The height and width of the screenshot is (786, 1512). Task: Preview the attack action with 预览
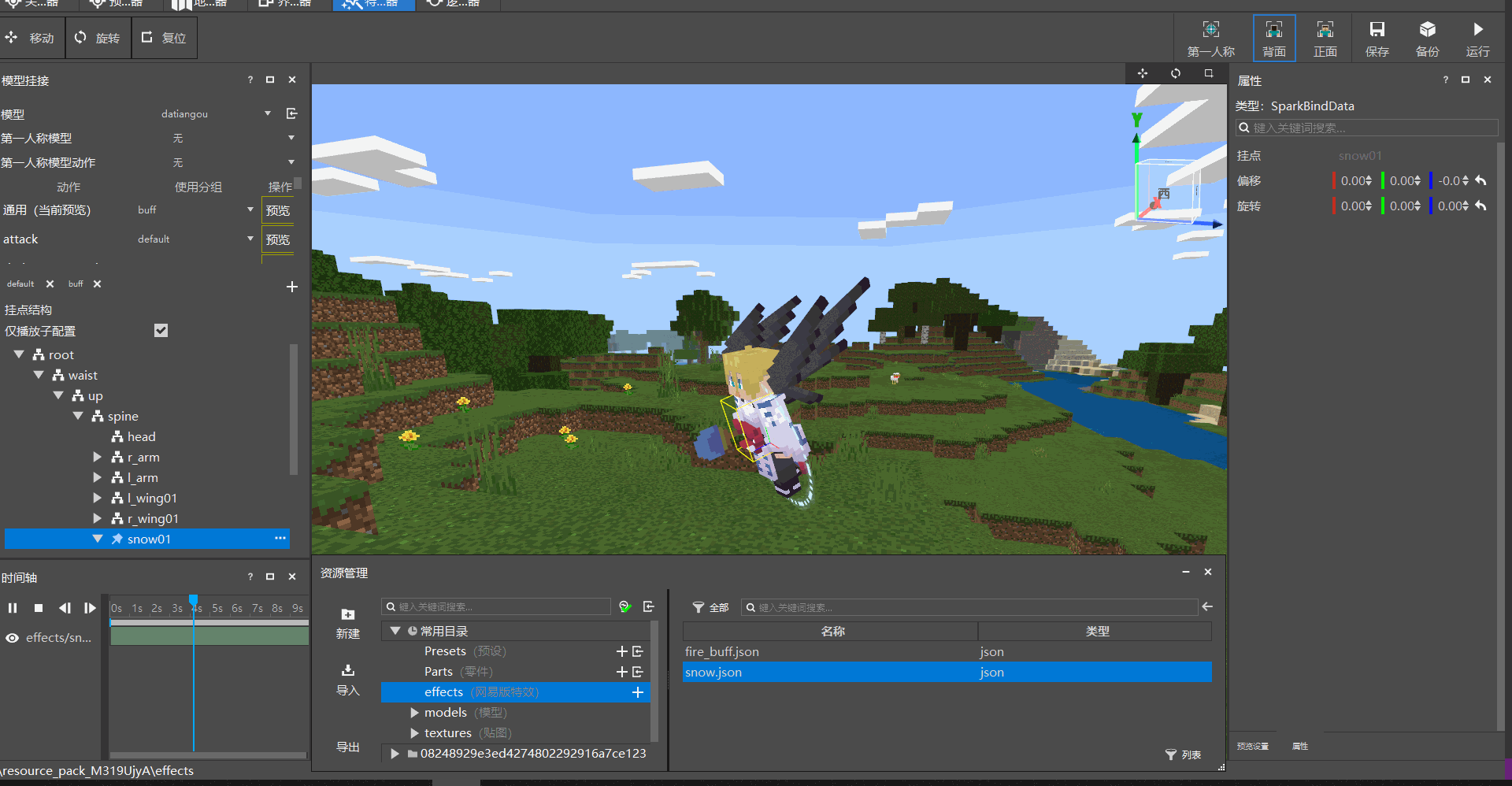(278, 239)
